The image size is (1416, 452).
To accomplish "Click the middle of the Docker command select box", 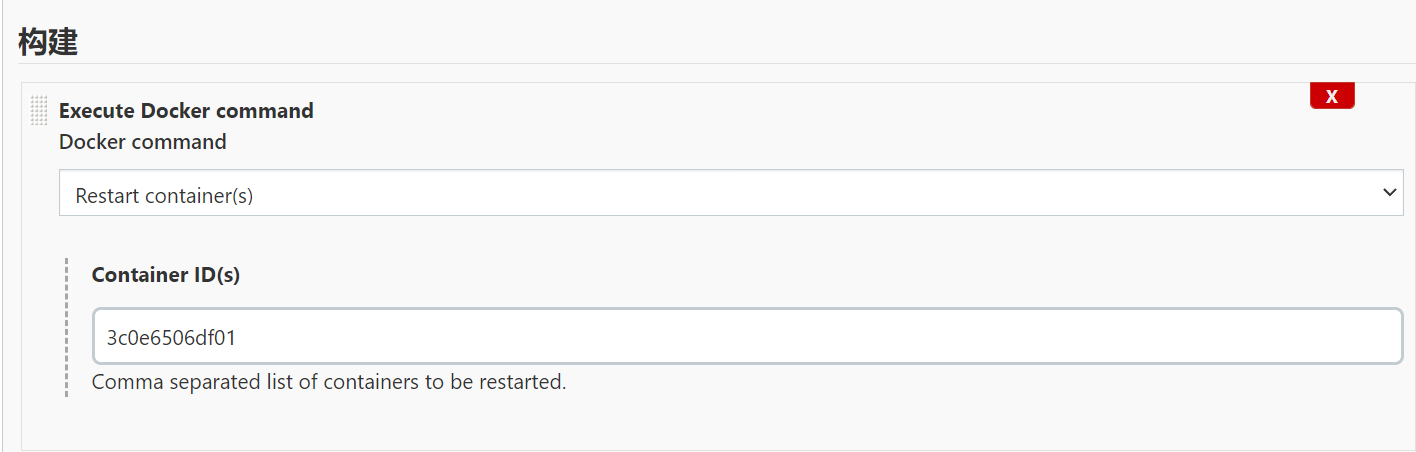I will tap(730, 193).
